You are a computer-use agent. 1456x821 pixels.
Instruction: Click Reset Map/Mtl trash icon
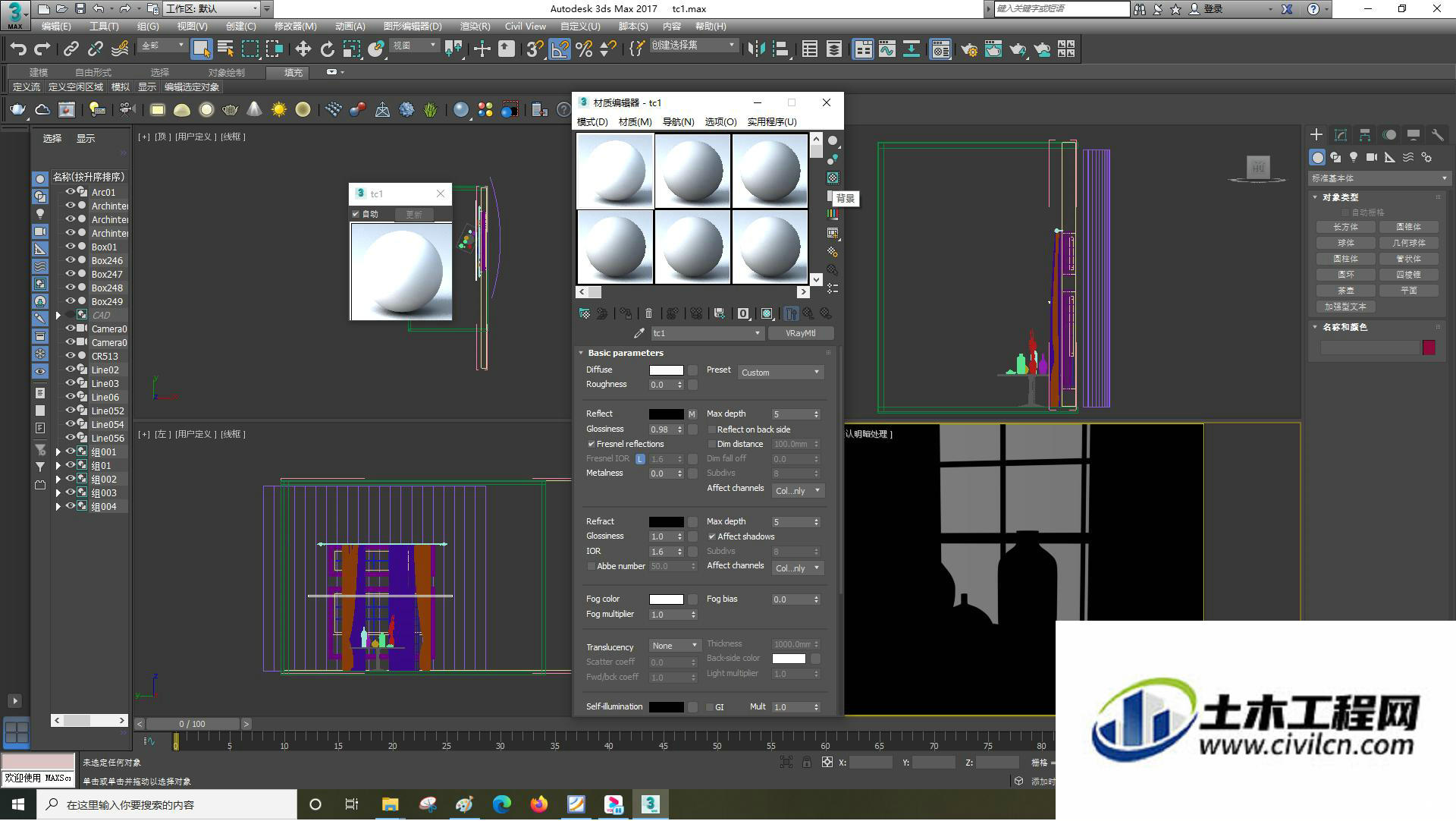point(648,313)
